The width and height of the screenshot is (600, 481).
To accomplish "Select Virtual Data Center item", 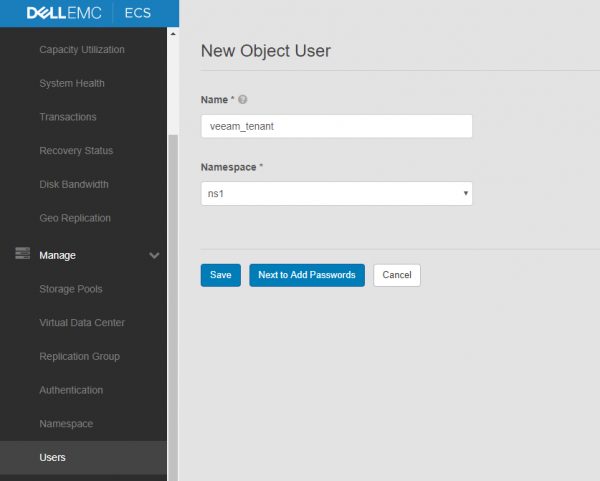I will click(81, 323).
